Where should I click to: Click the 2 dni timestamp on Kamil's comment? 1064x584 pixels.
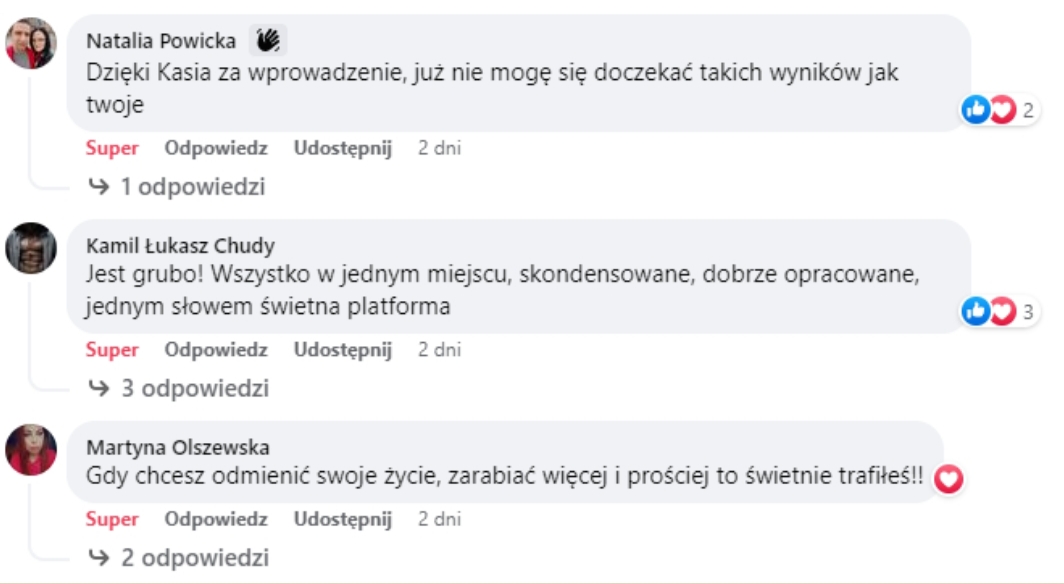[440, 350]
